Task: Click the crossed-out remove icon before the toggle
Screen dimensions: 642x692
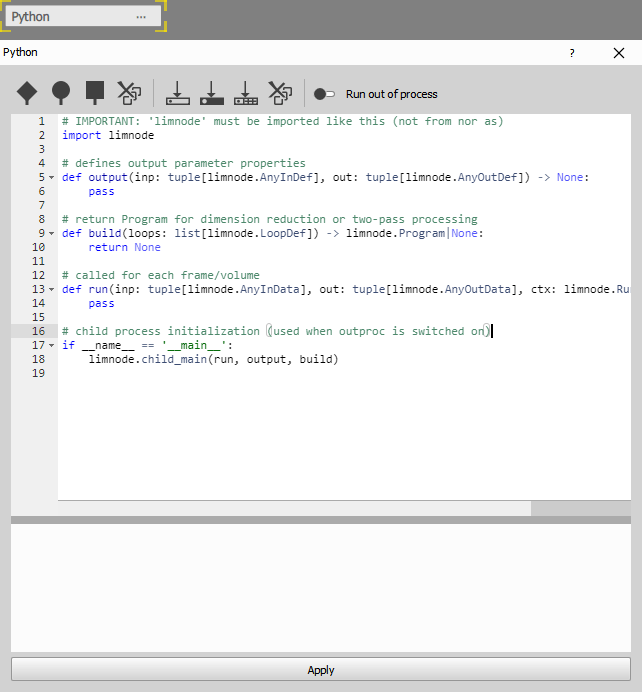Action: (280, 93)
